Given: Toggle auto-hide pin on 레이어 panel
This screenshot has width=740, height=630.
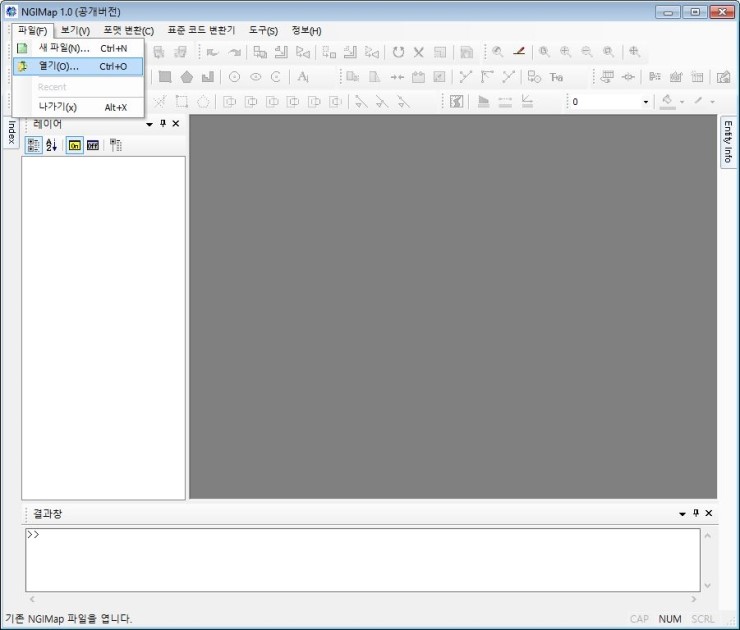Looking at the screenshot, I should coord(163,124).
